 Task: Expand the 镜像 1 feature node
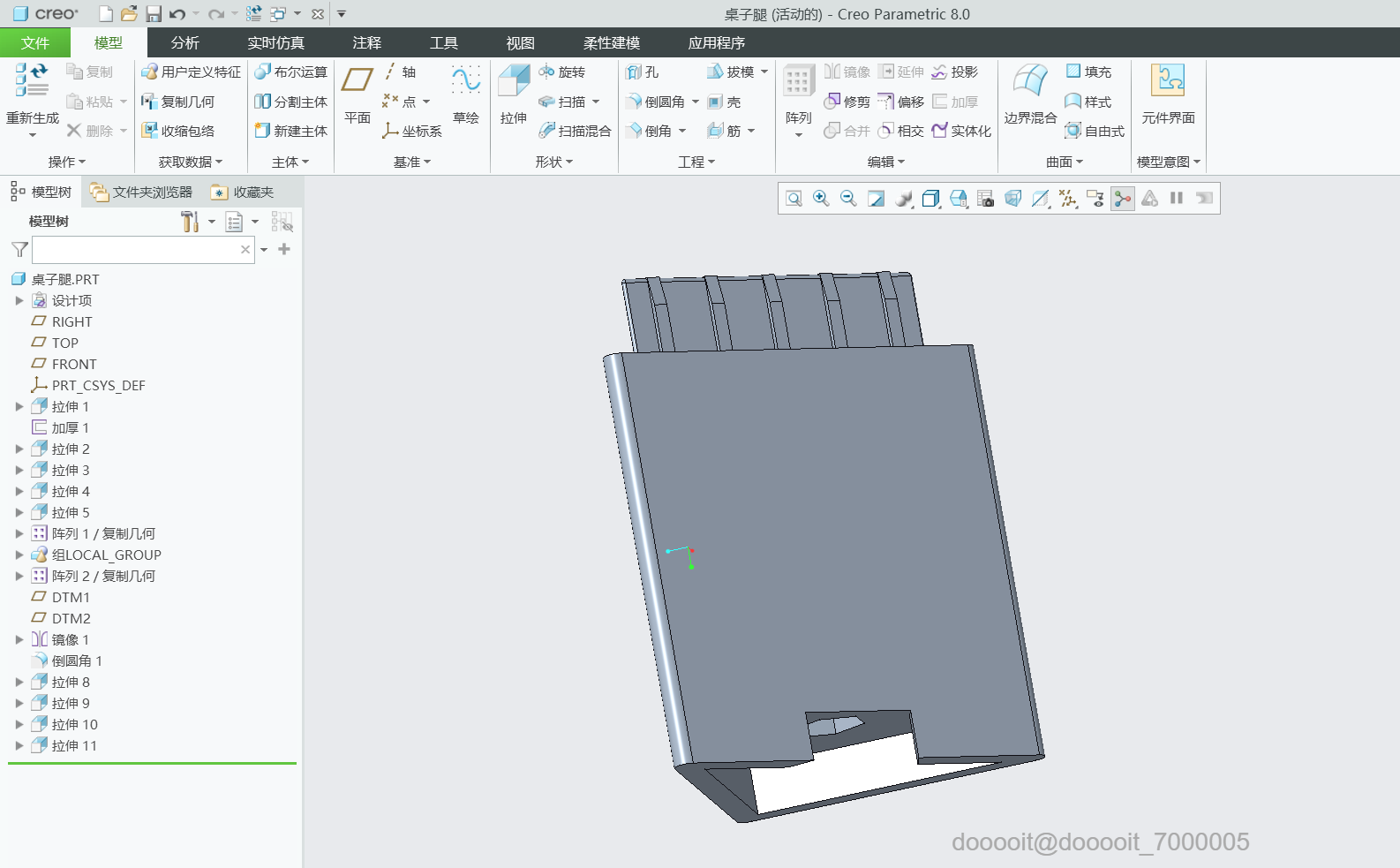[x=19, y=640]
